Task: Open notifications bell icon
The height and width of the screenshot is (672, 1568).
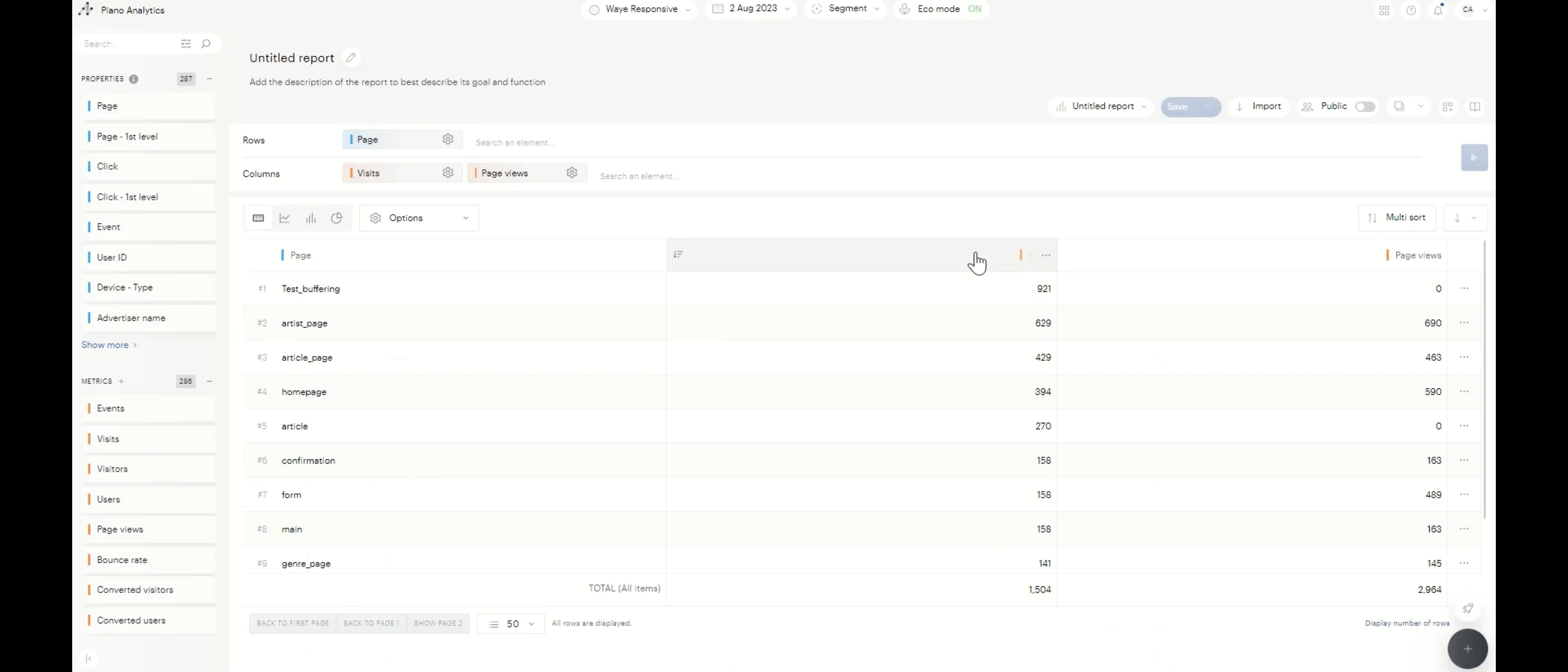Action: [1439, 10]
